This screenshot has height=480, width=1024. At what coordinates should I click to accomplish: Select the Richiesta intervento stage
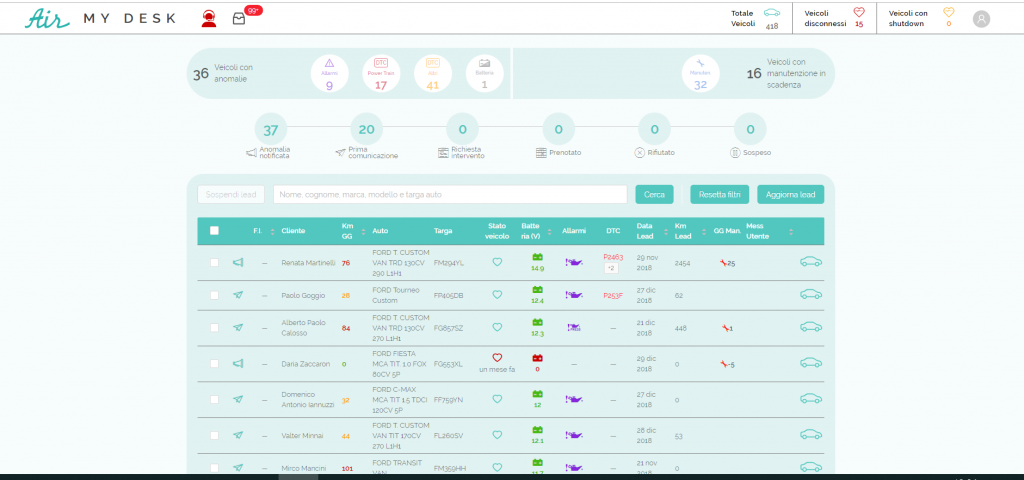coord(462,129)
